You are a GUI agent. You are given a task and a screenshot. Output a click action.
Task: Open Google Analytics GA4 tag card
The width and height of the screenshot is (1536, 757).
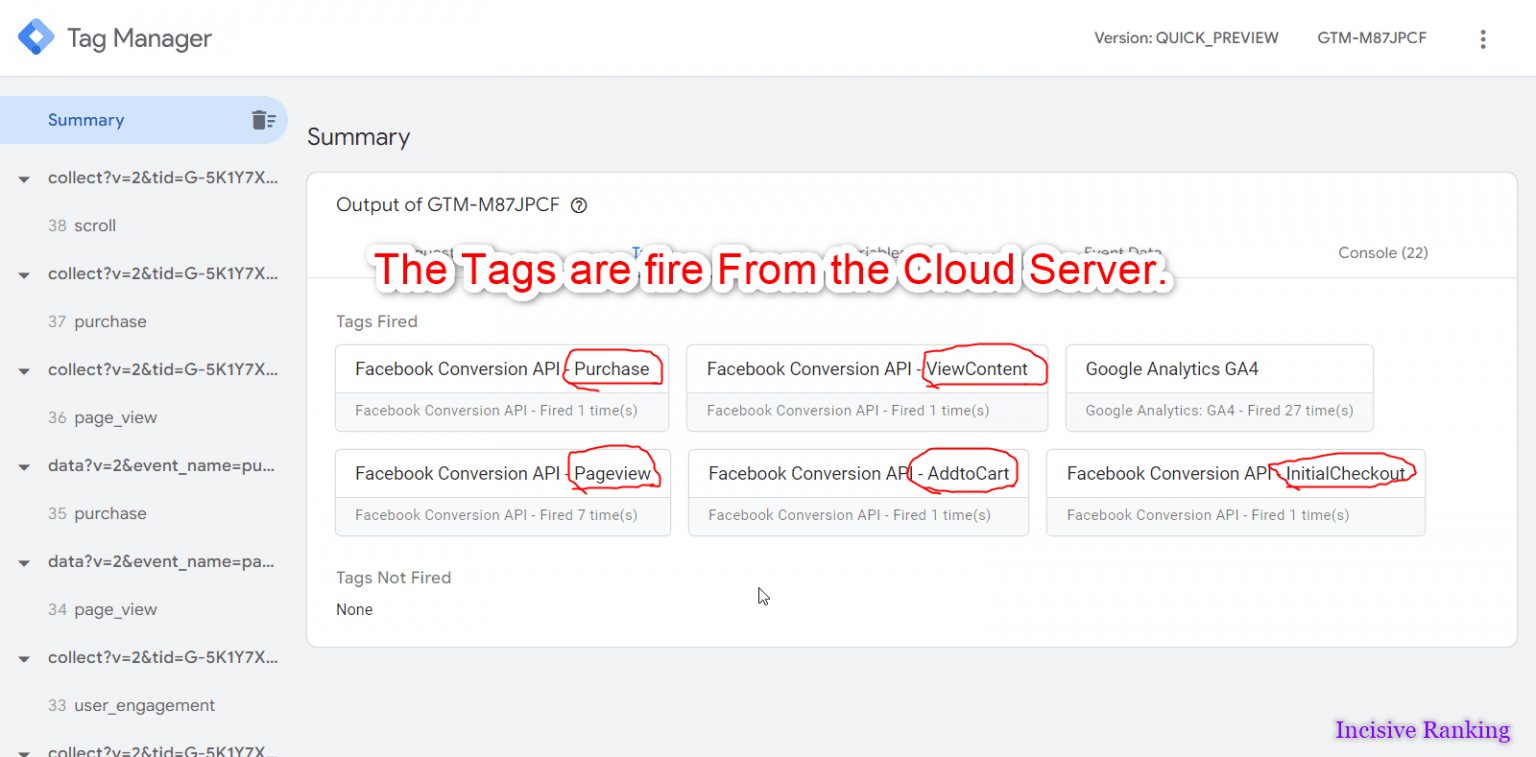coord(1219,388)
